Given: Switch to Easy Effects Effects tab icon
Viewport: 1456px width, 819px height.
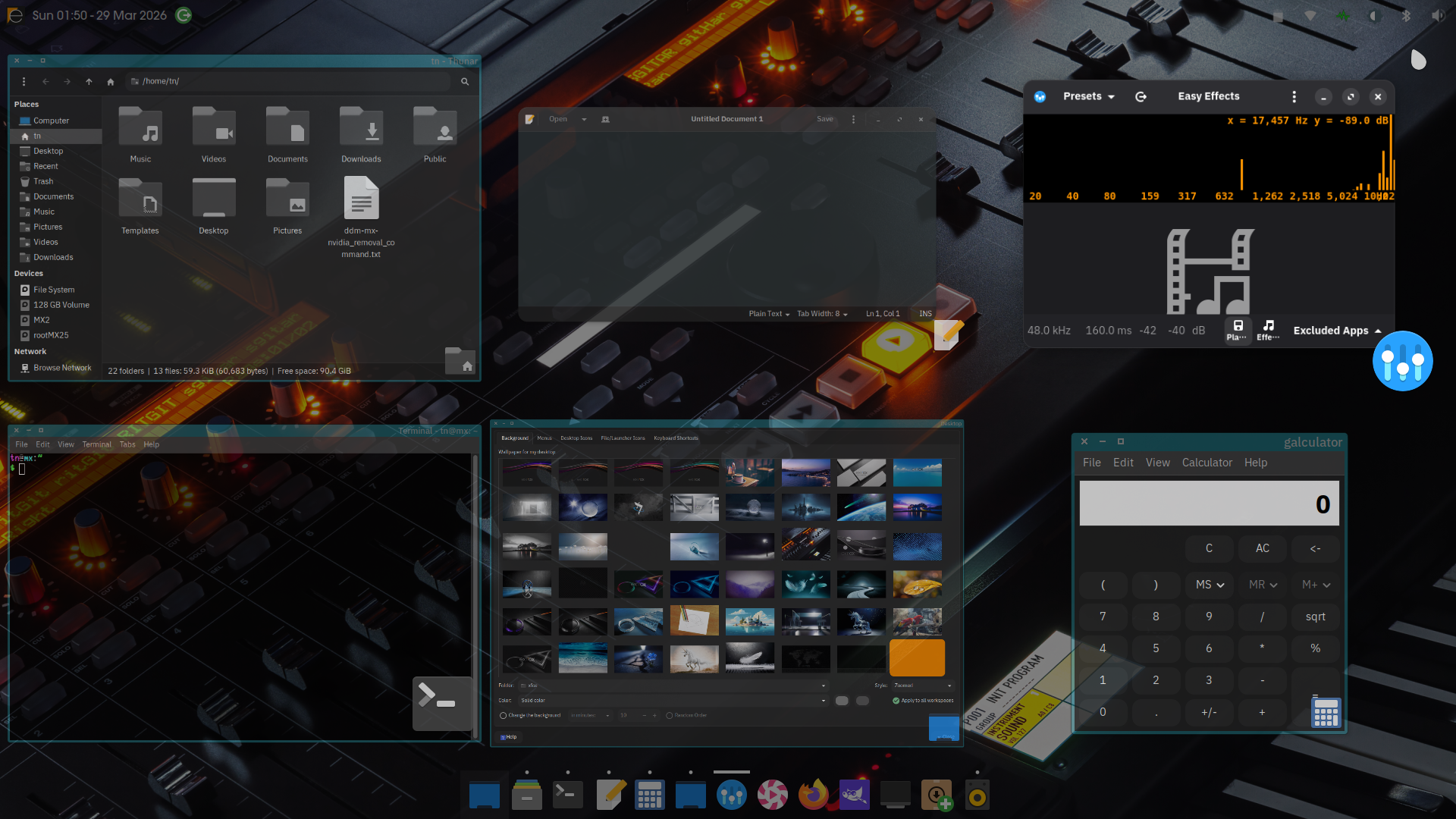Looking at the screenshot, I should 1268,330.
